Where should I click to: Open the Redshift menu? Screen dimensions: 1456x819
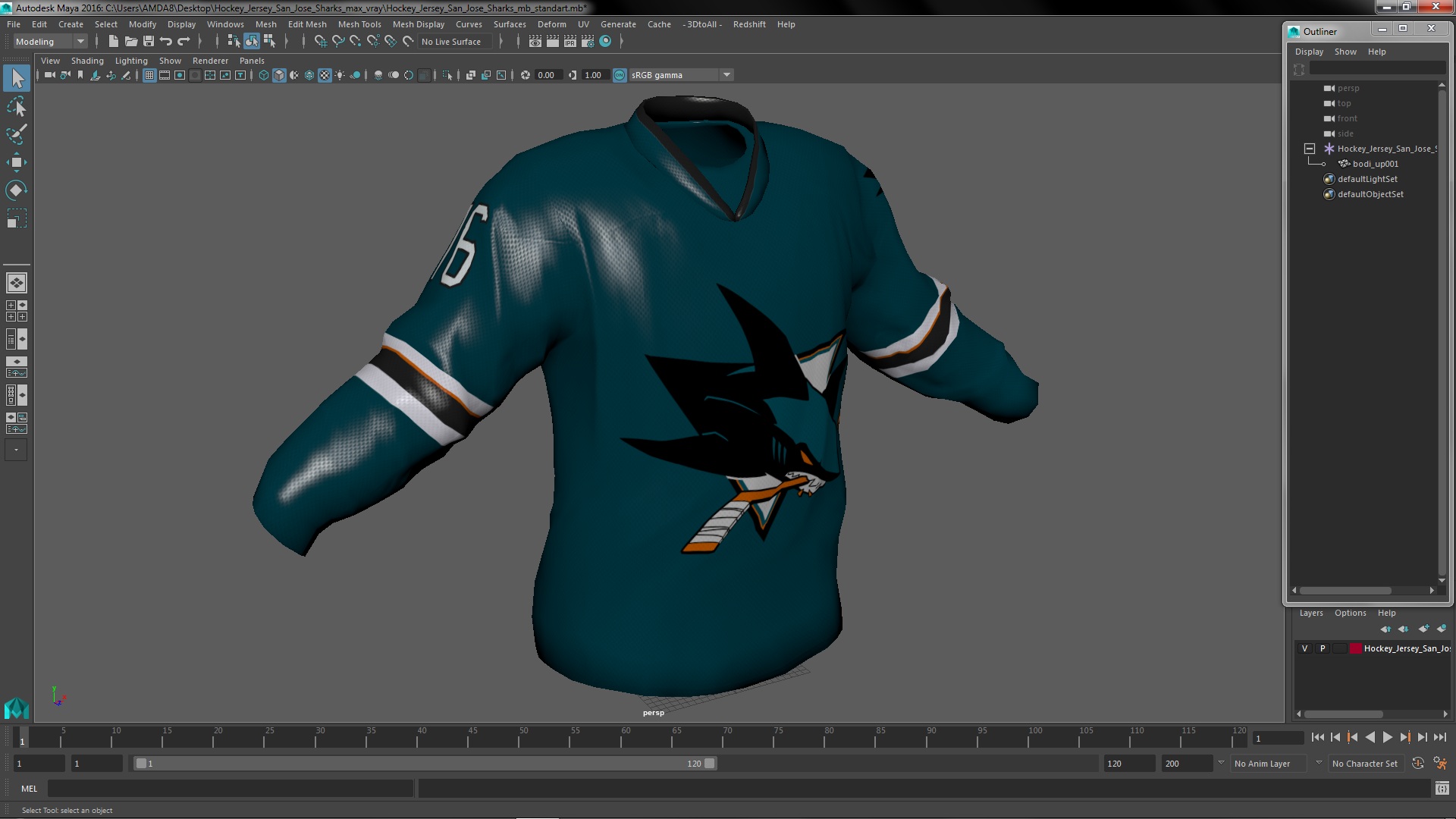tap(749, 24)
